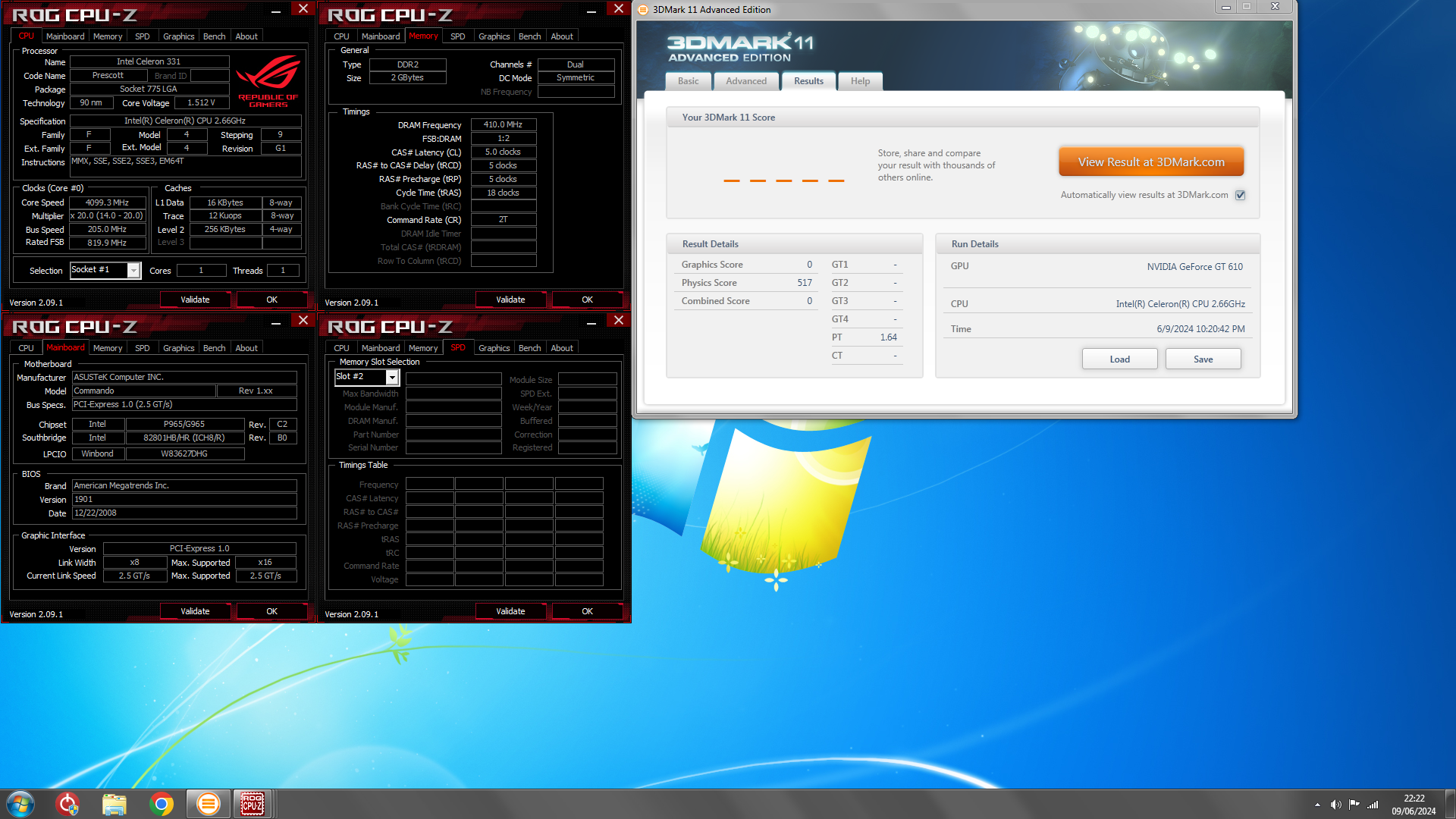Viewport: 1456px width, 819px height.
Task: Open the Windows Start orb
Action: 20,804
